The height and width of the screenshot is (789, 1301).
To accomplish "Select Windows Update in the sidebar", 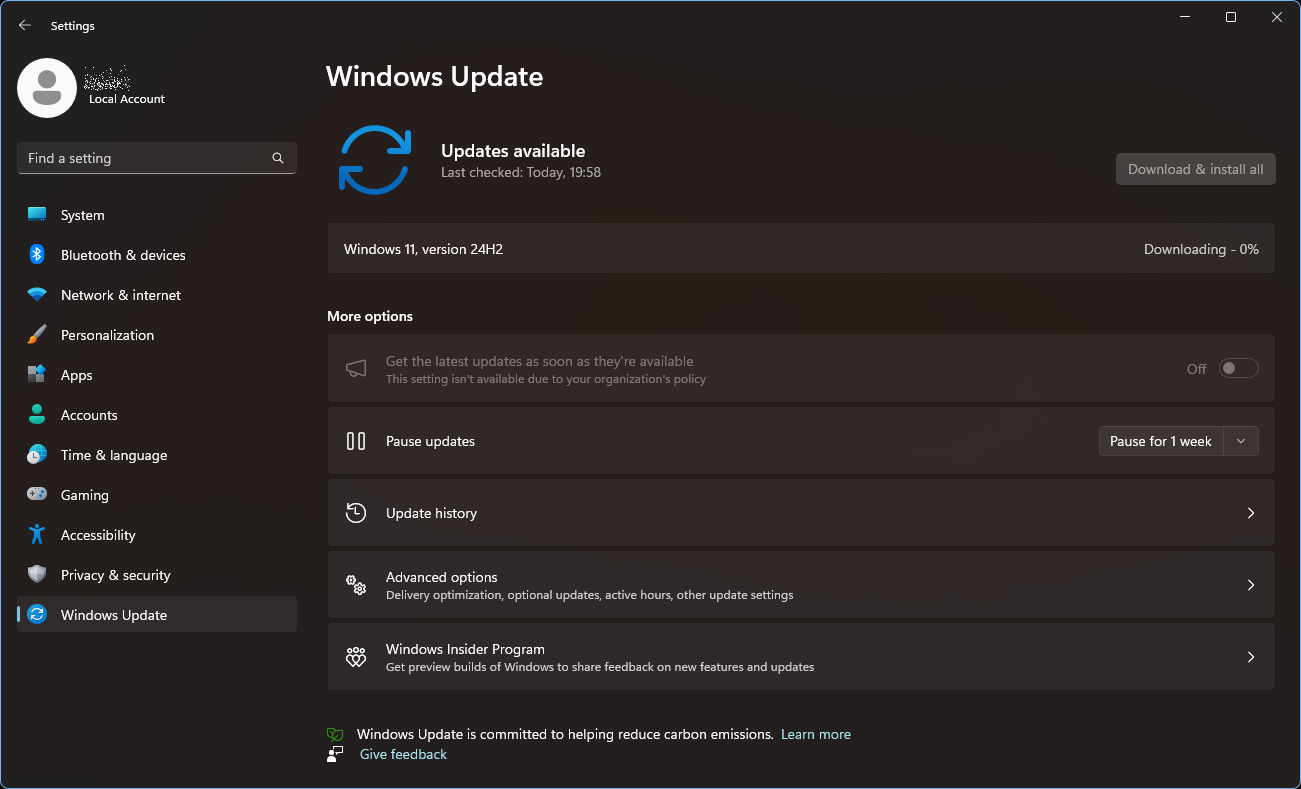I will [x=157, y=615].
